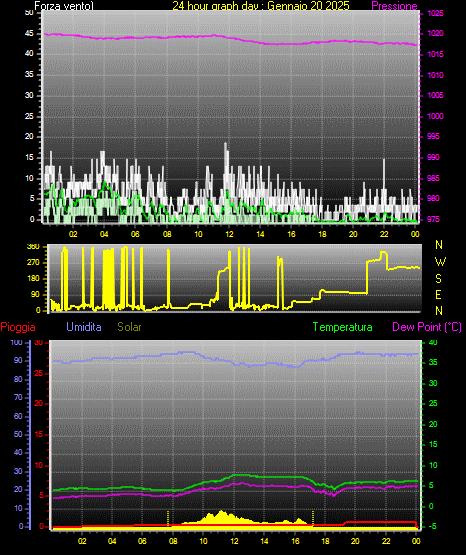The width and height of the screenshot is (466, 555).
Task: Click the 1015 pressure axis value
Action: 435,54
